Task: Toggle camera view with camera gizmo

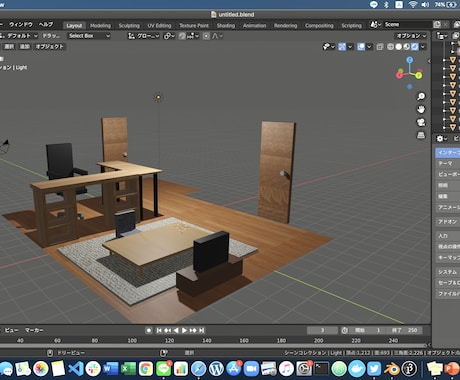Action: tap(421, 122)
